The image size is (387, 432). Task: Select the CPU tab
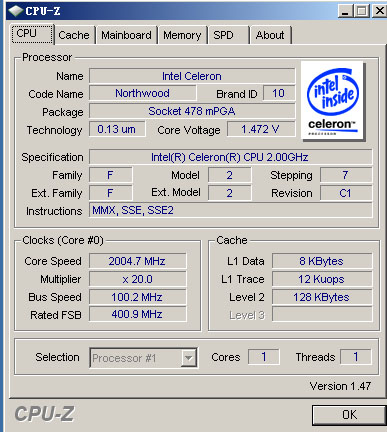(32, 34)
